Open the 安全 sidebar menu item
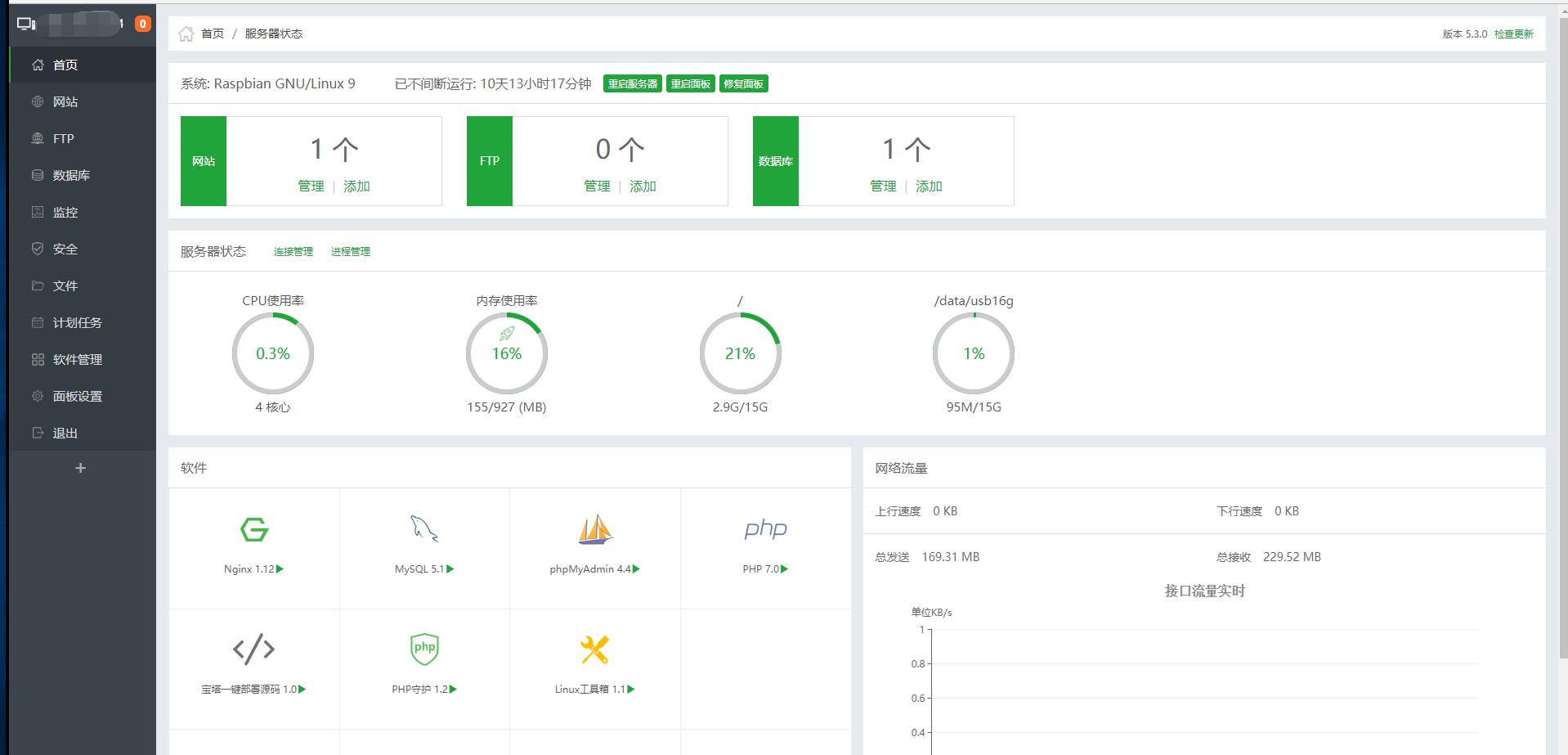Image resolution: width=1568 pixels, height=755 pixels. pos(82,249)
